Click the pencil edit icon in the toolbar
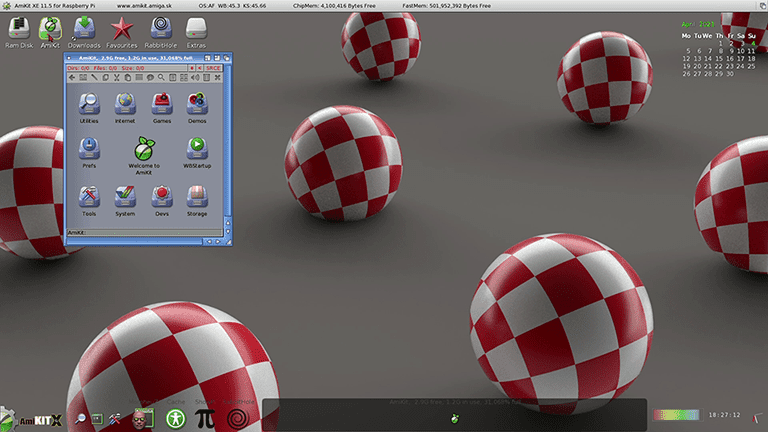 (x=94, y=77)
